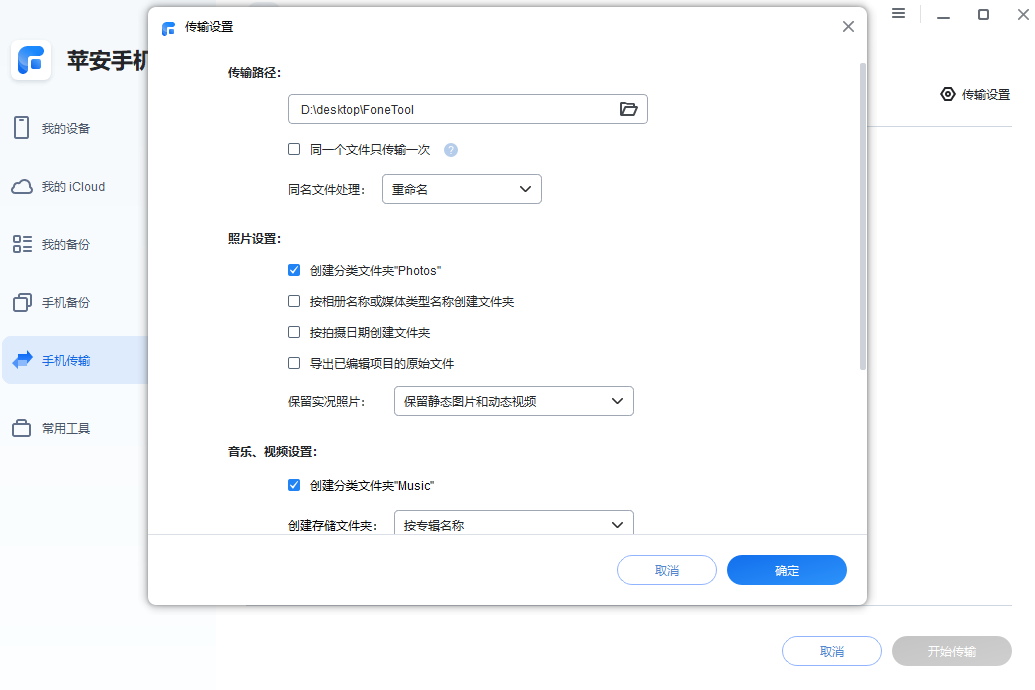Open 常用工具 from the sidebar
The width and height of the screenshot is (1035, 690).
point(60,427)
